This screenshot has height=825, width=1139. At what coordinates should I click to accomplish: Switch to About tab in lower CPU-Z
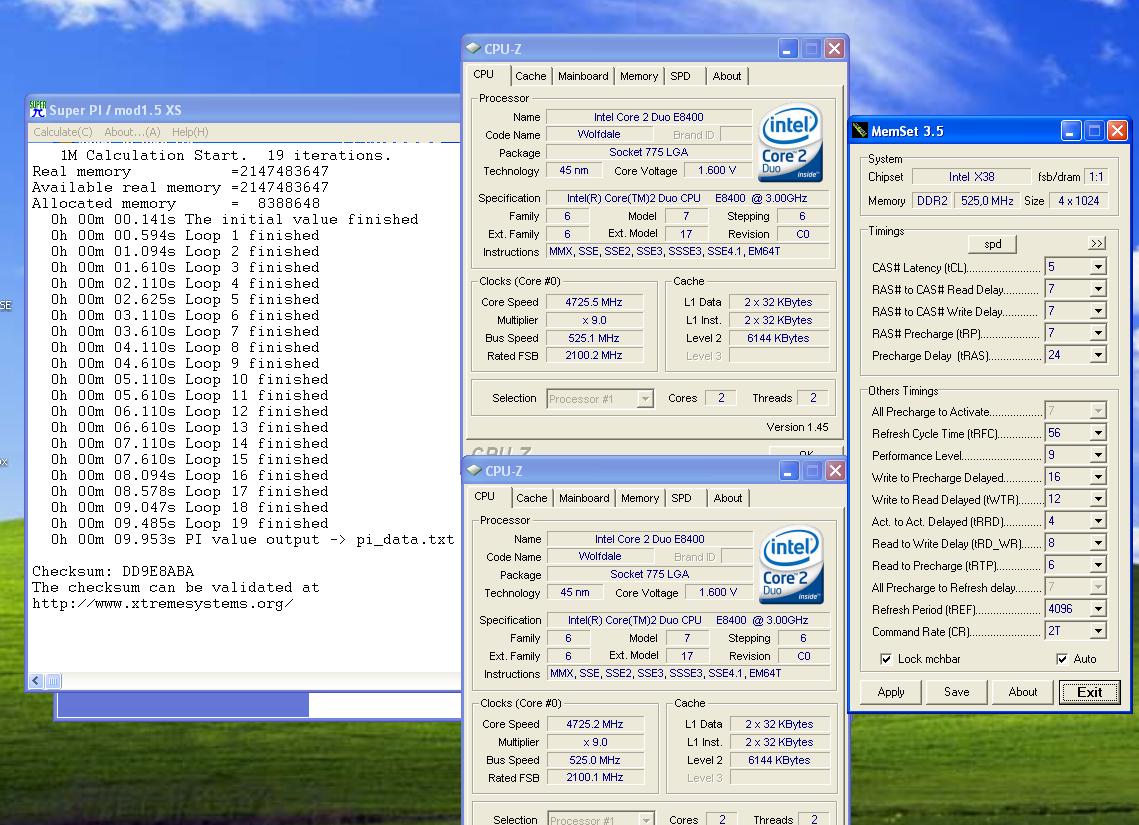[728, 497]
